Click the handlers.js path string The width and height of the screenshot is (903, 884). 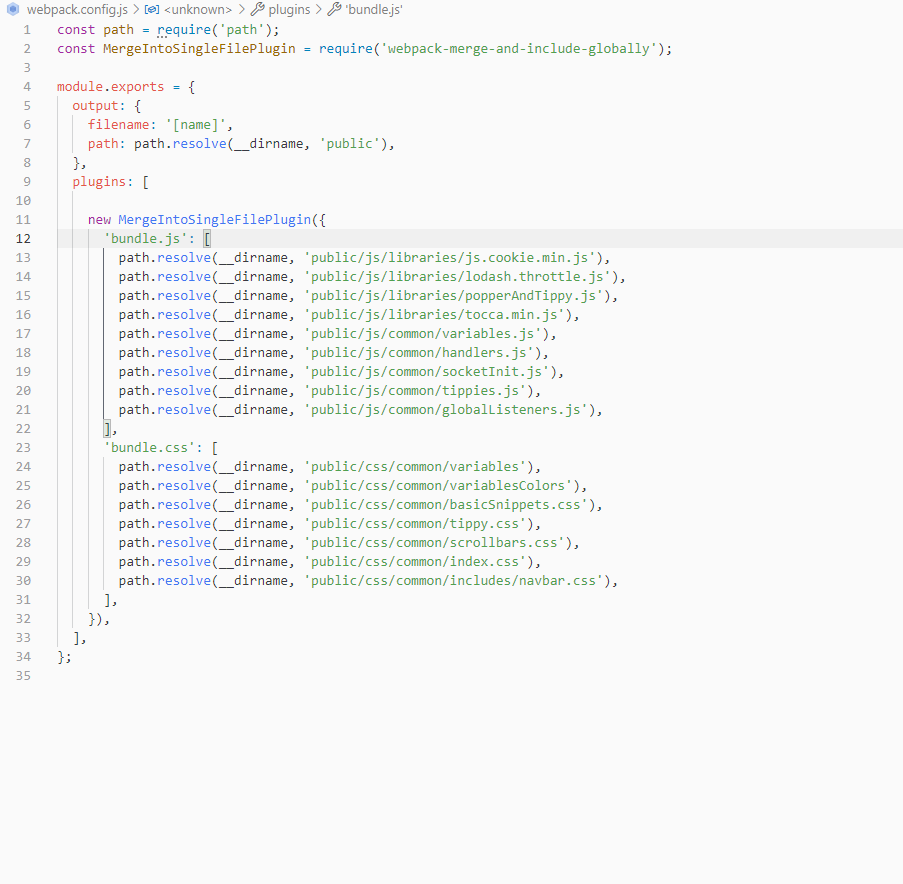419,353
